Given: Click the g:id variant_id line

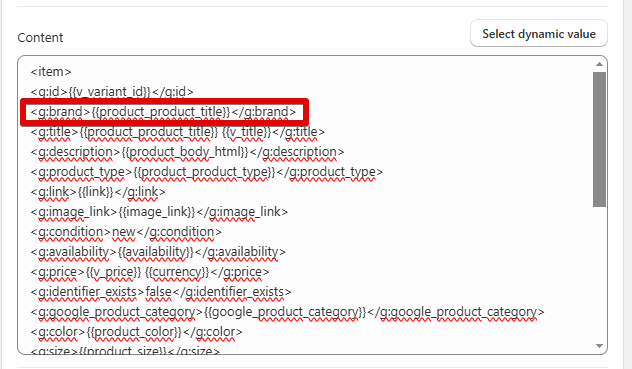Looking at the screenshot, I should 112,92.
